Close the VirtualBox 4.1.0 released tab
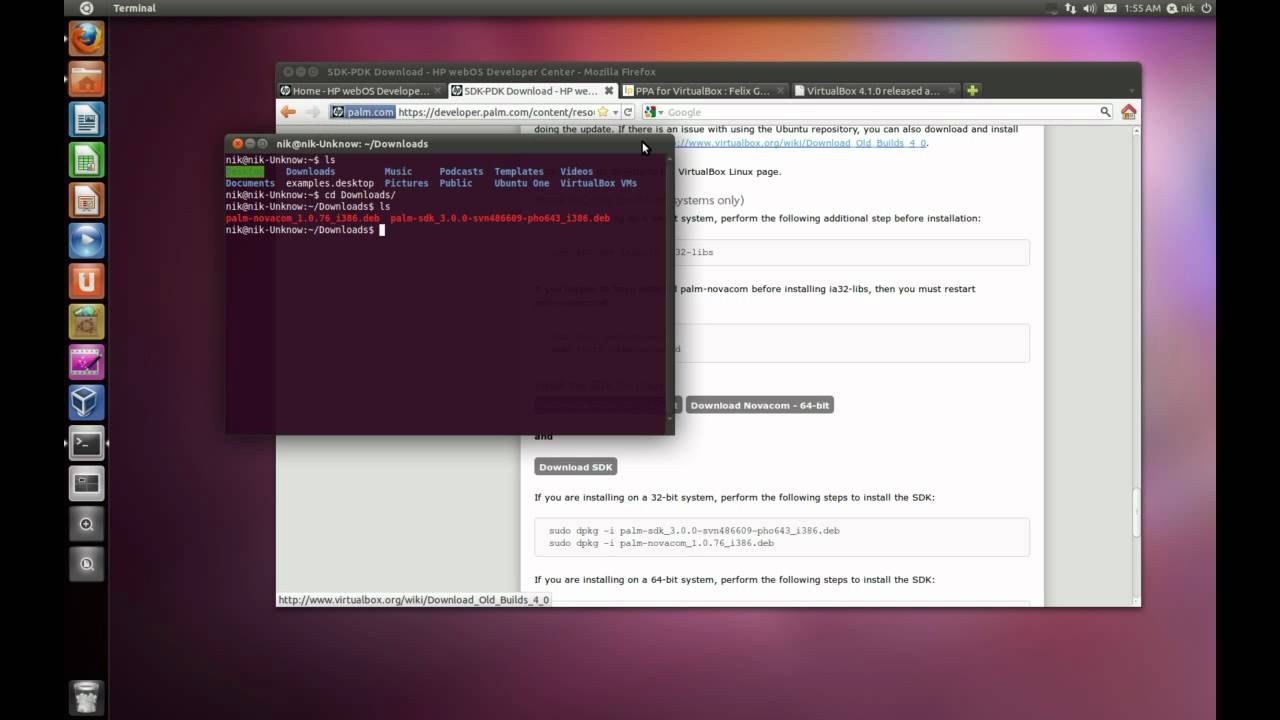Image resolution: width=1280 pixels, height=720 pixels. (x=952, y=91)
